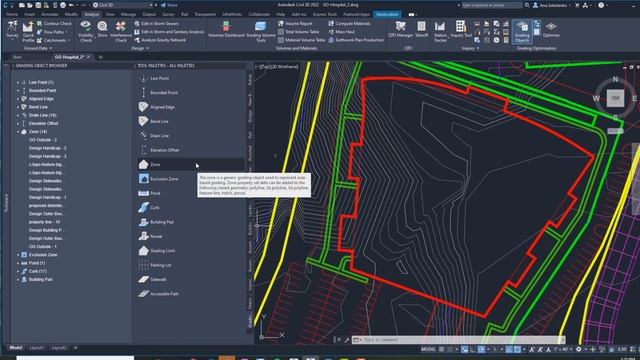640x360 pixels.
Task: Click the command line input field
Action: click(x=461, y=340)
